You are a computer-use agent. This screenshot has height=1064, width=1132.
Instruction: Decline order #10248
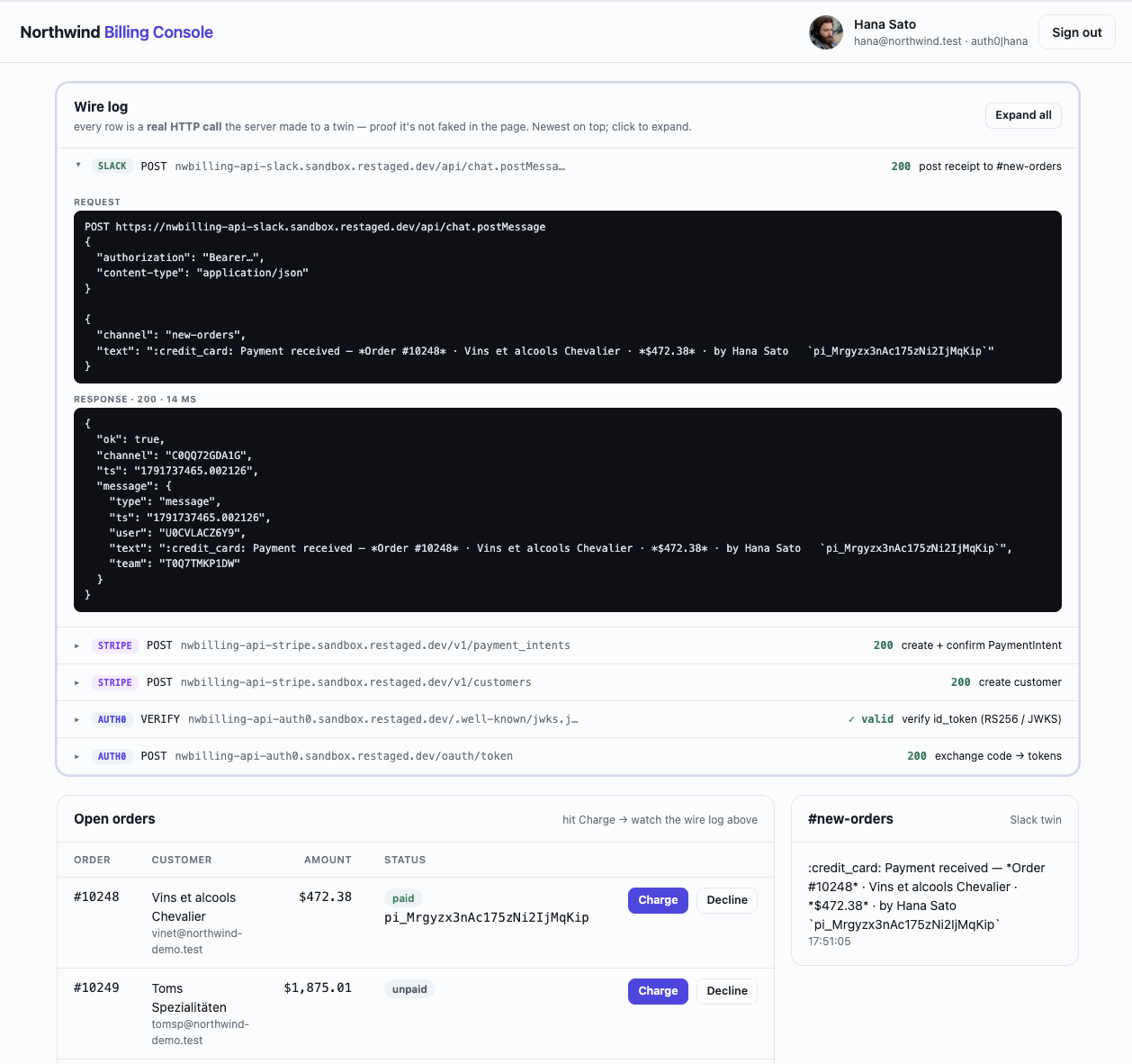point(727,900)
